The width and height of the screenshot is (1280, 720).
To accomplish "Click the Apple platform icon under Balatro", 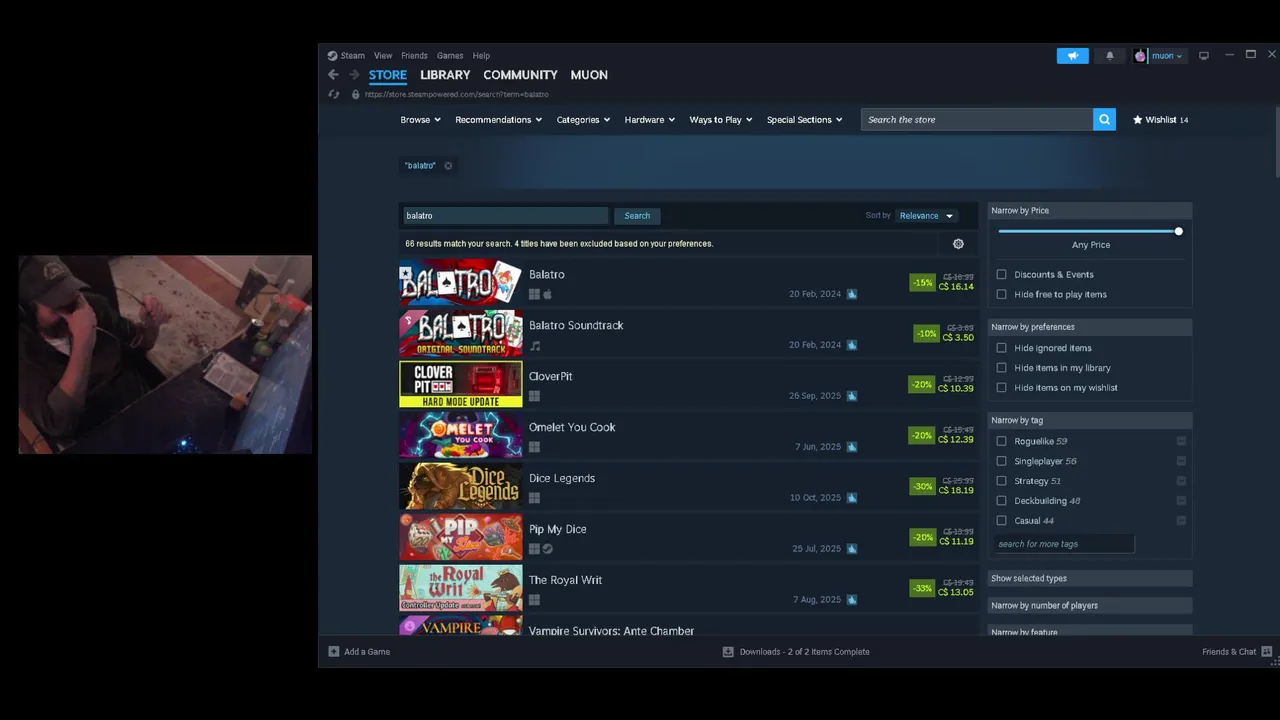I will pos(547,294).
